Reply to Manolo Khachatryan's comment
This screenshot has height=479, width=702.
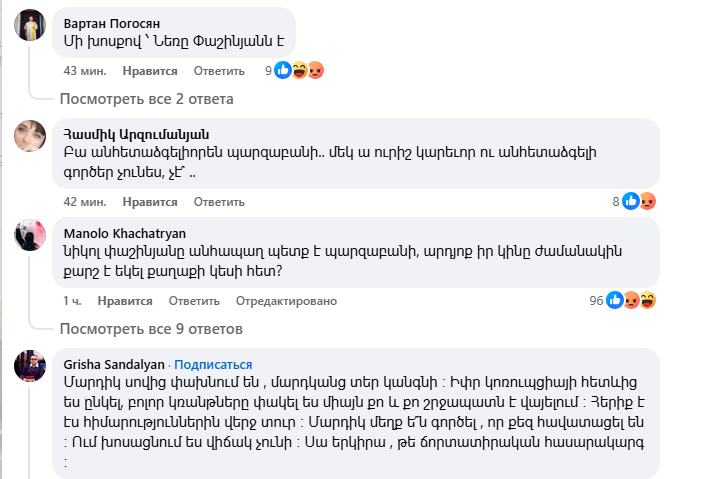click(194, 301)
